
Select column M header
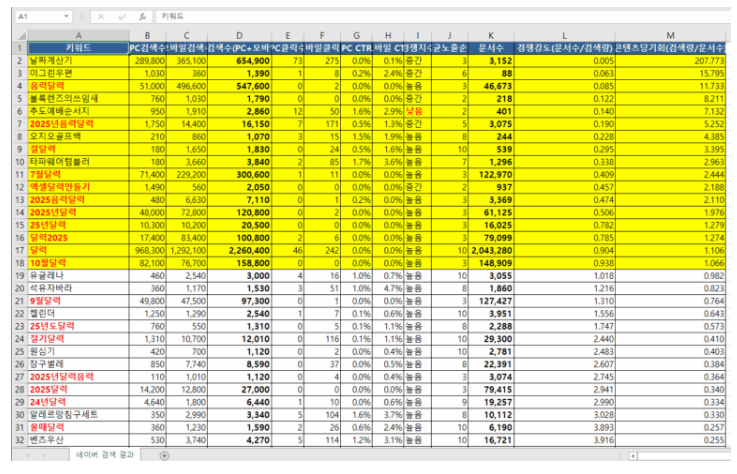pos(670,36)
